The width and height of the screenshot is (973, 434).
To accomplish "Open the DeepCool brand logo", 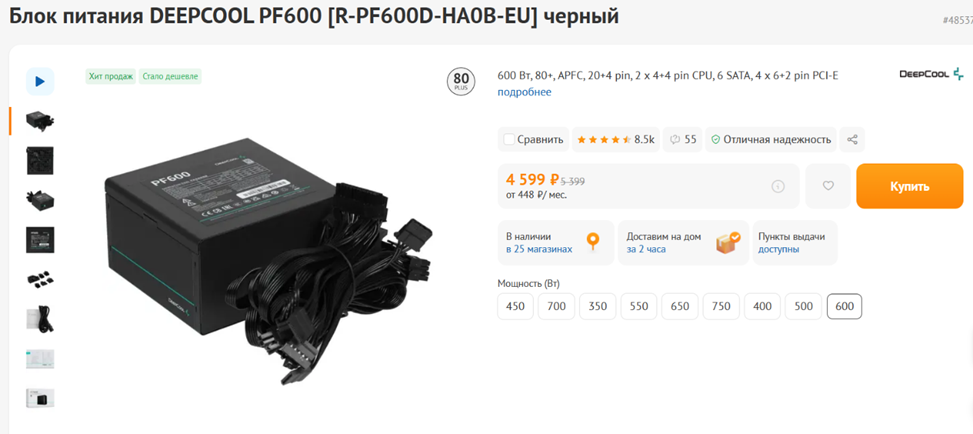I will pyautogui.click(x=931, y=74).
